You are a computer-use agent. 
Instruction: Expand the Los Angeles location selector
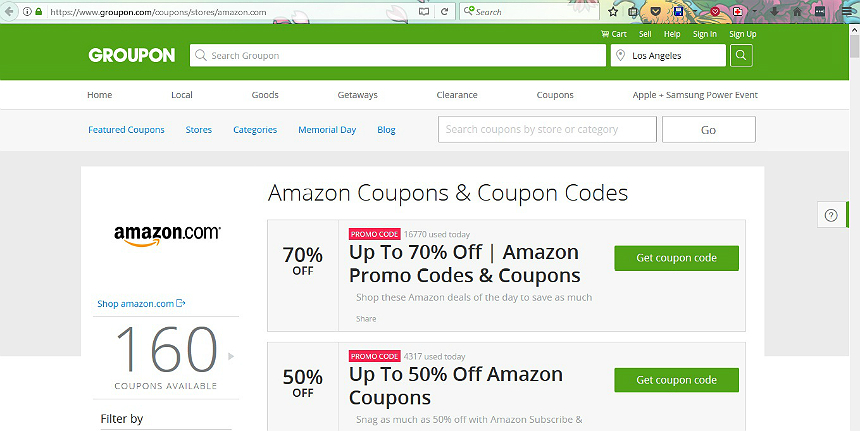click(668, 55)
